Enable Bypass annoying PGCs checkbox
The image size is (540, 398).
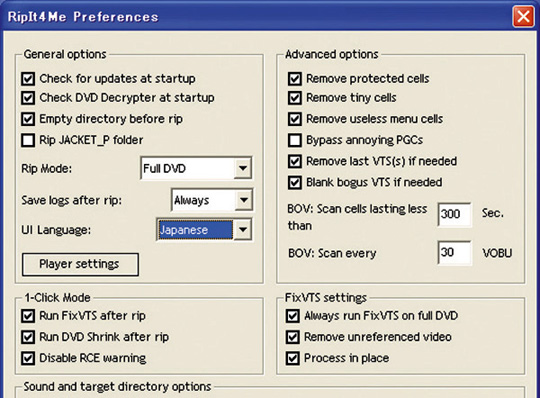point(295,140)
